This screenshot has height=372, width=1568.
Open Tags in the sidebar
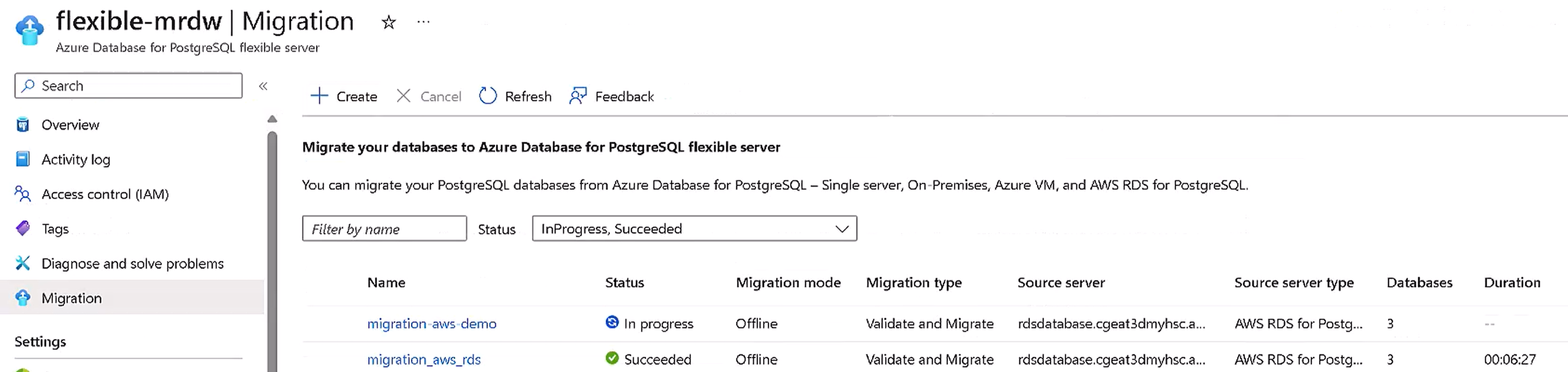point(55,229)
